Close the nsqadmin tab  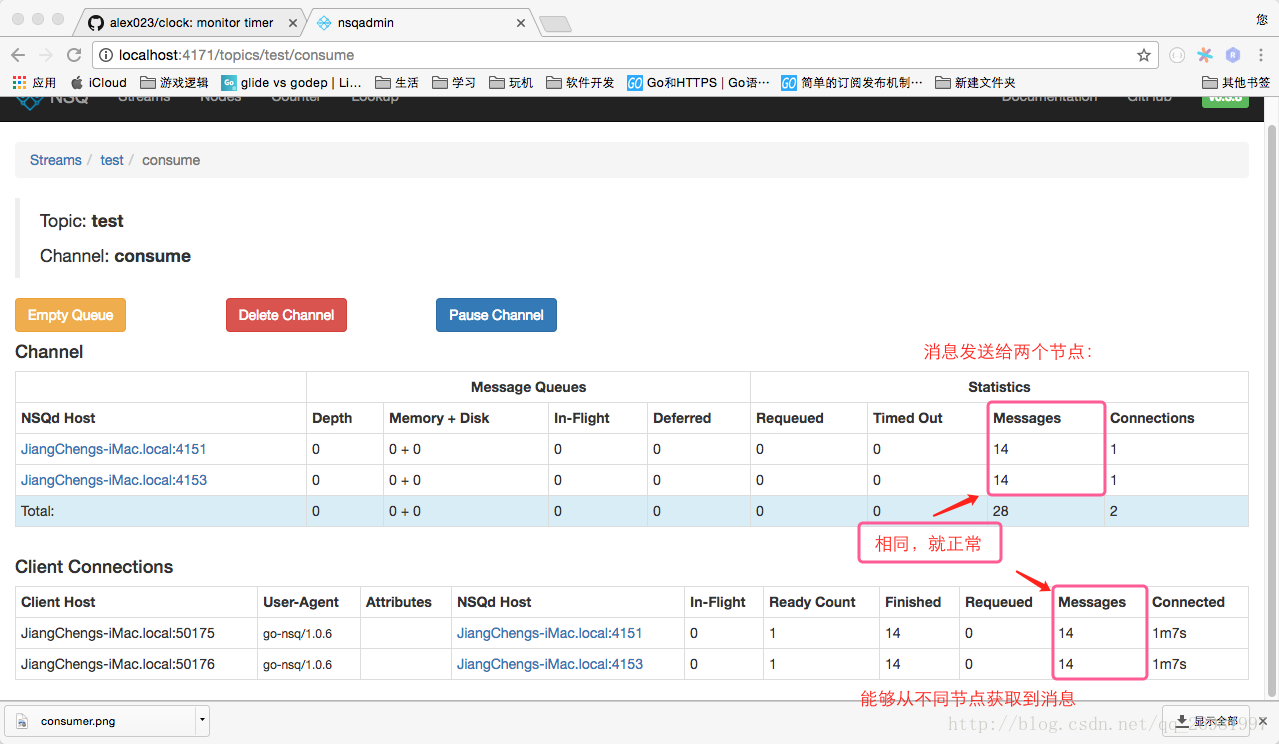coord(521,22)
